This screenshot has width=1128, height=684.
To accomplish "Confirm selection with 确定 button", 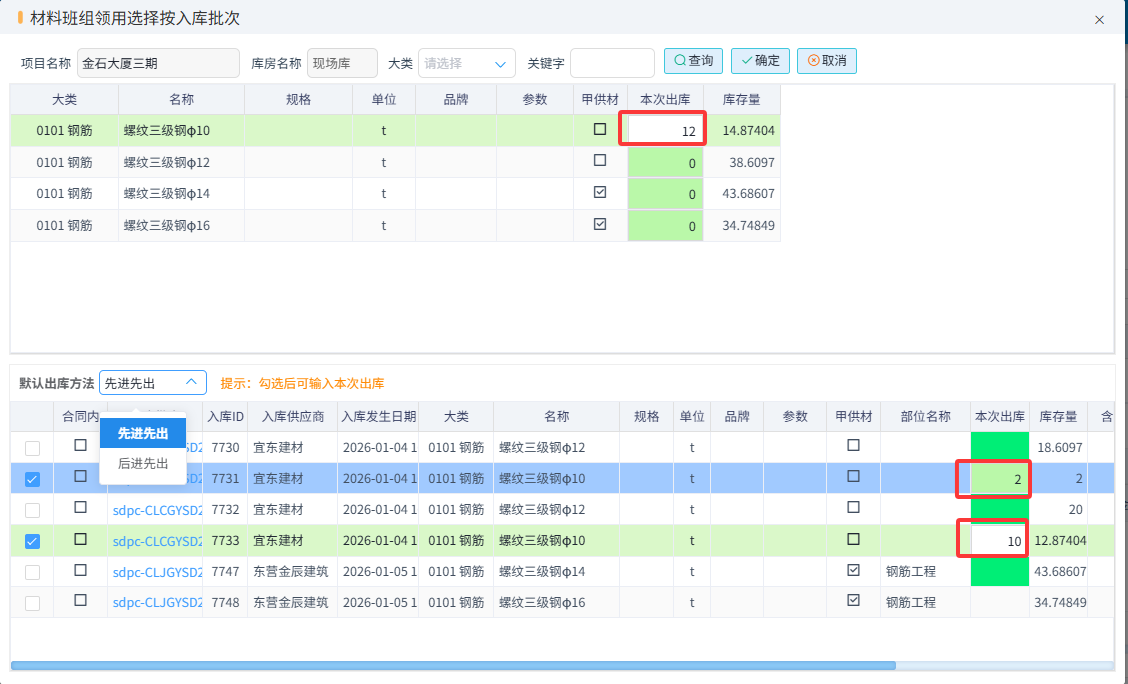I will tap(760, 61).
